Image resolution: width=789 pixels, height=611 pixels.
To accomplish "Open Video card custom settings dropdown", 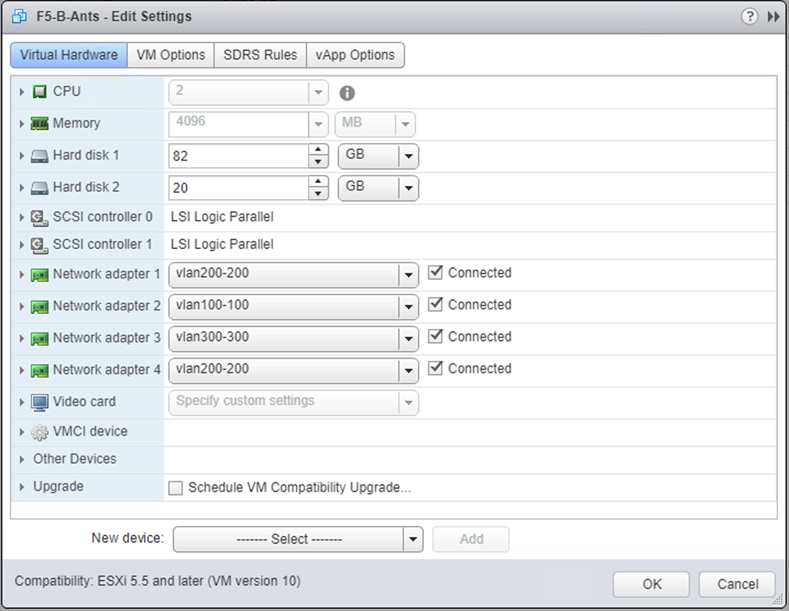I will point(293,403).
